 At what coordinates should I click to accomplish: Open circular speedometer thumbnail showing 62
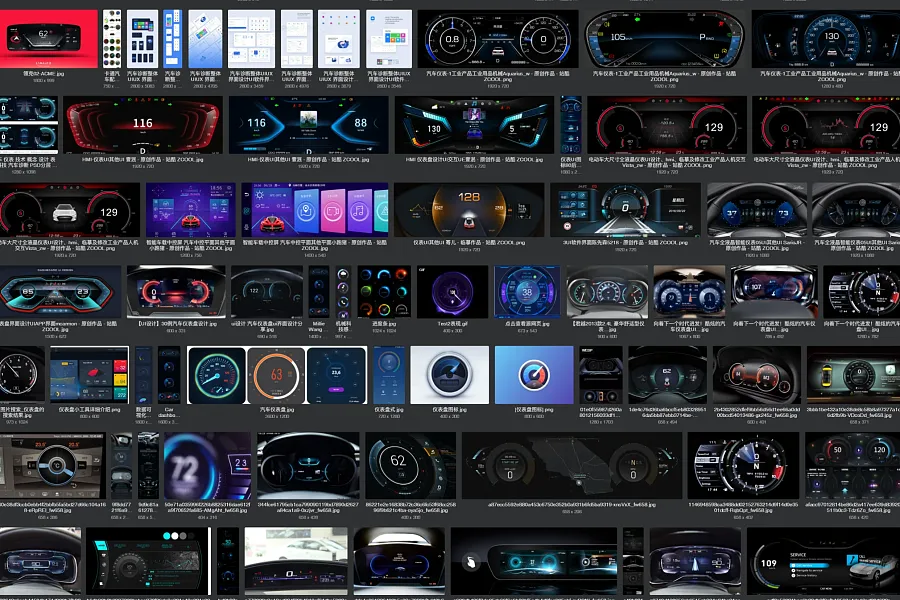pos(411,466)
